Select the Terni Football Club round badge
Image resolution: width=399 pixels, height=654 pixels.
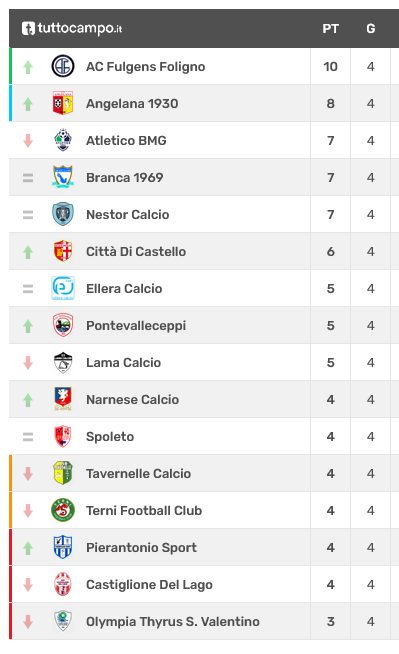(x=63, y=510)
